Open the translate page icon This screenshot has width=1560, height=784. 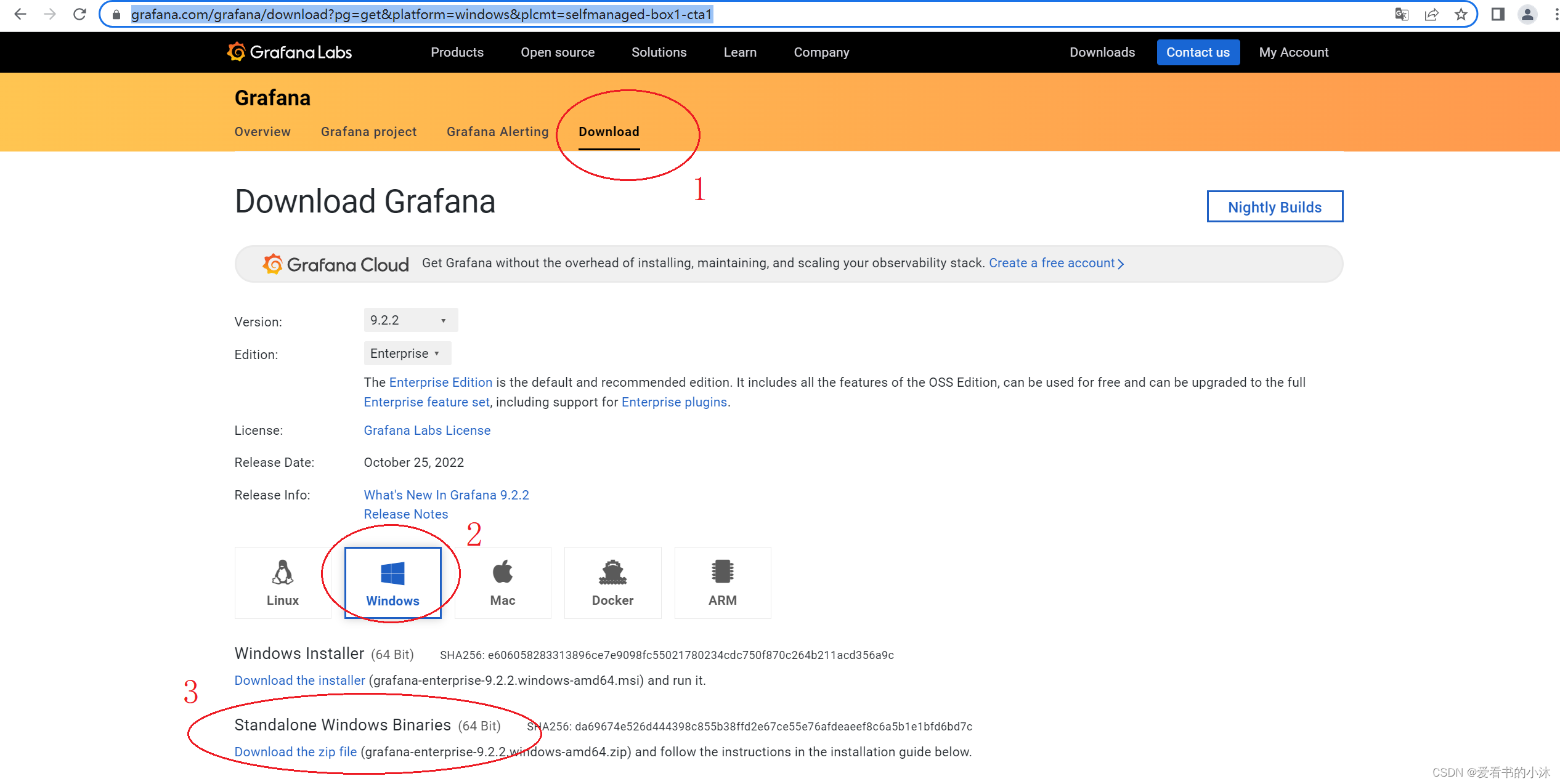(x=1402, y=14)
